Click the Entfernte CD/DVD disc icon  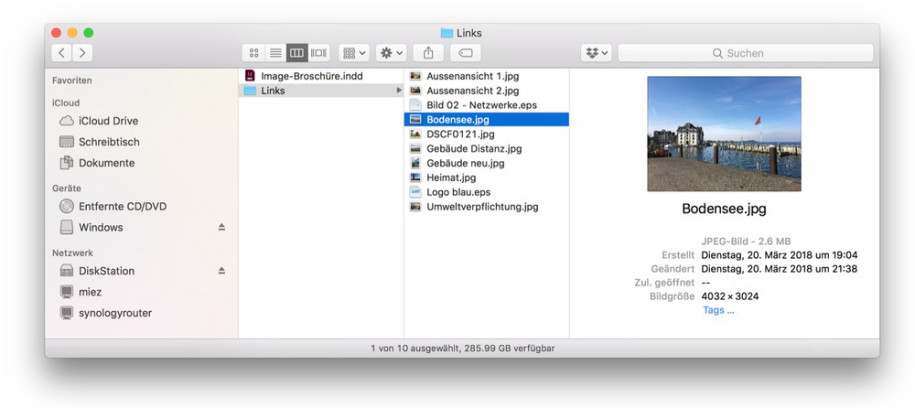coord(67,206)
